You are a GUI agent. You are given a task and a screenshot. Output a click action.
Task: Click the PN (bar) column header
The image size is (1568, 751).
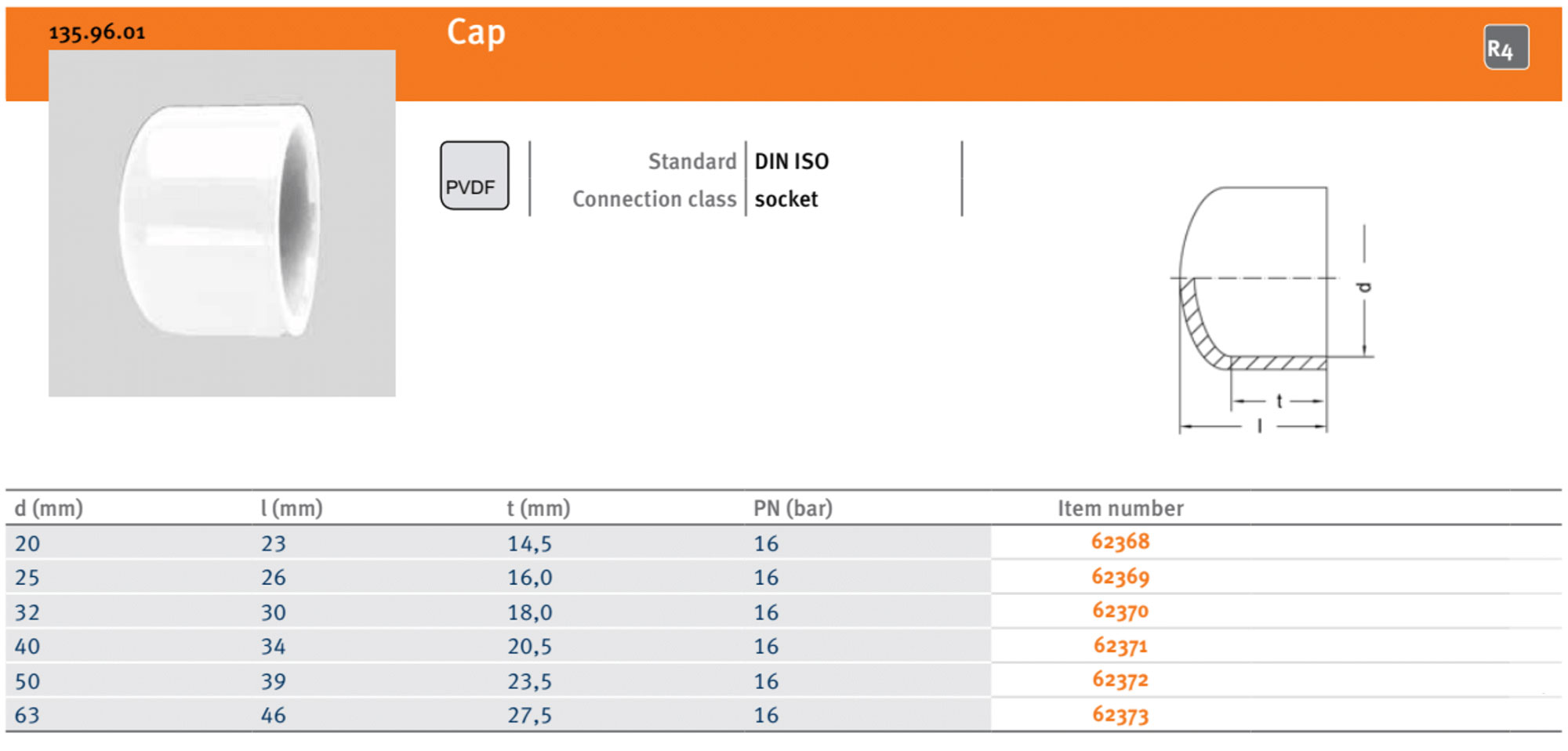pos(793,508)
